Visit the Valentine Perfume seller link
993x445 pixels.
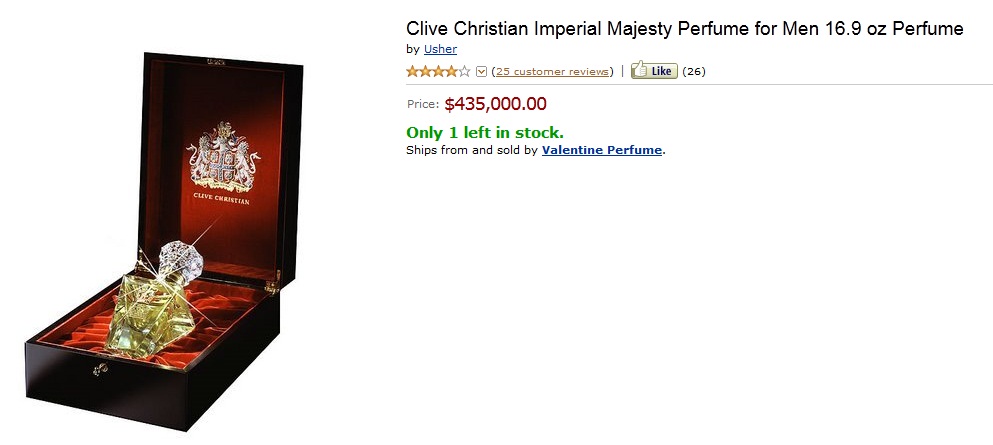pos(602,150)
